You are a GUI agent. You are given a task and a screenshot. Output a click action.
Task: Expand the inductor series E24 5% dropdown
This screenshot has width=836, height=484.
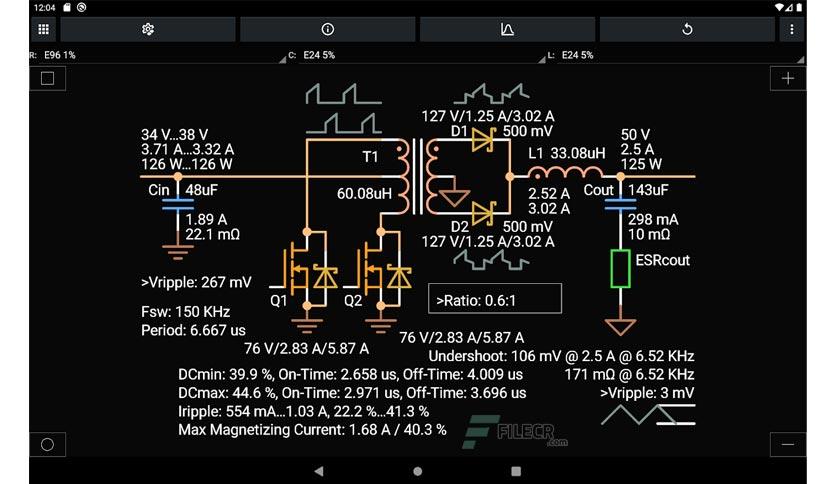[676, 55]
